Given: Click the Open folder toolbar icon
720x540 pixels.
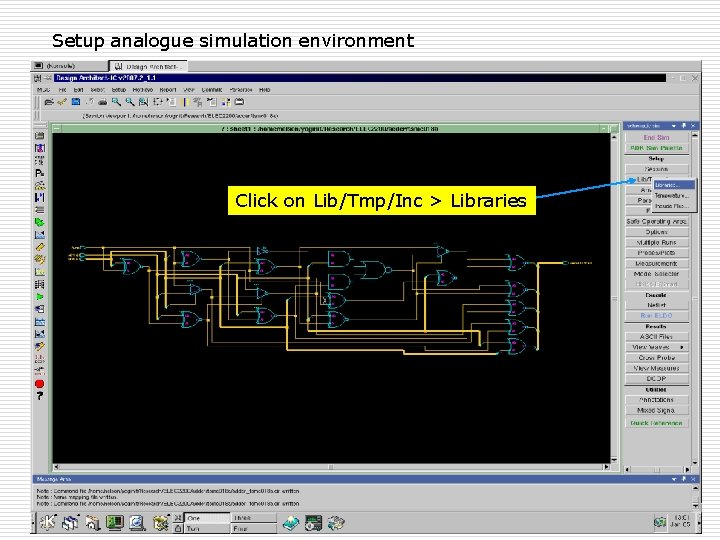Looking at the screenshot, I should [49, 102].
